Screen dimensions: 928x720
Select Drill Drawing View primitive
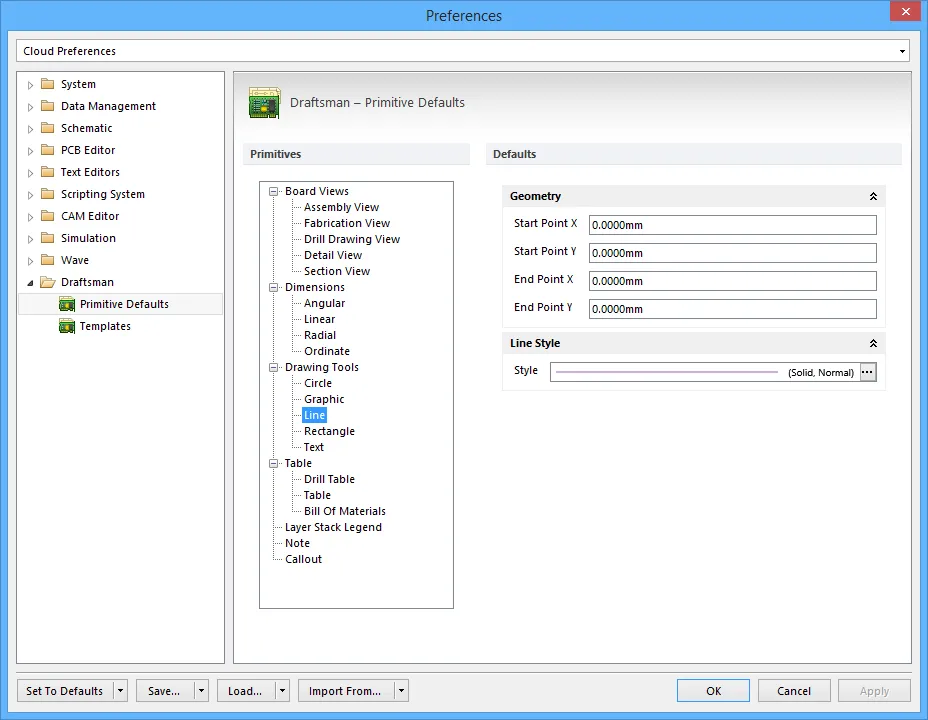pos(352,239)
